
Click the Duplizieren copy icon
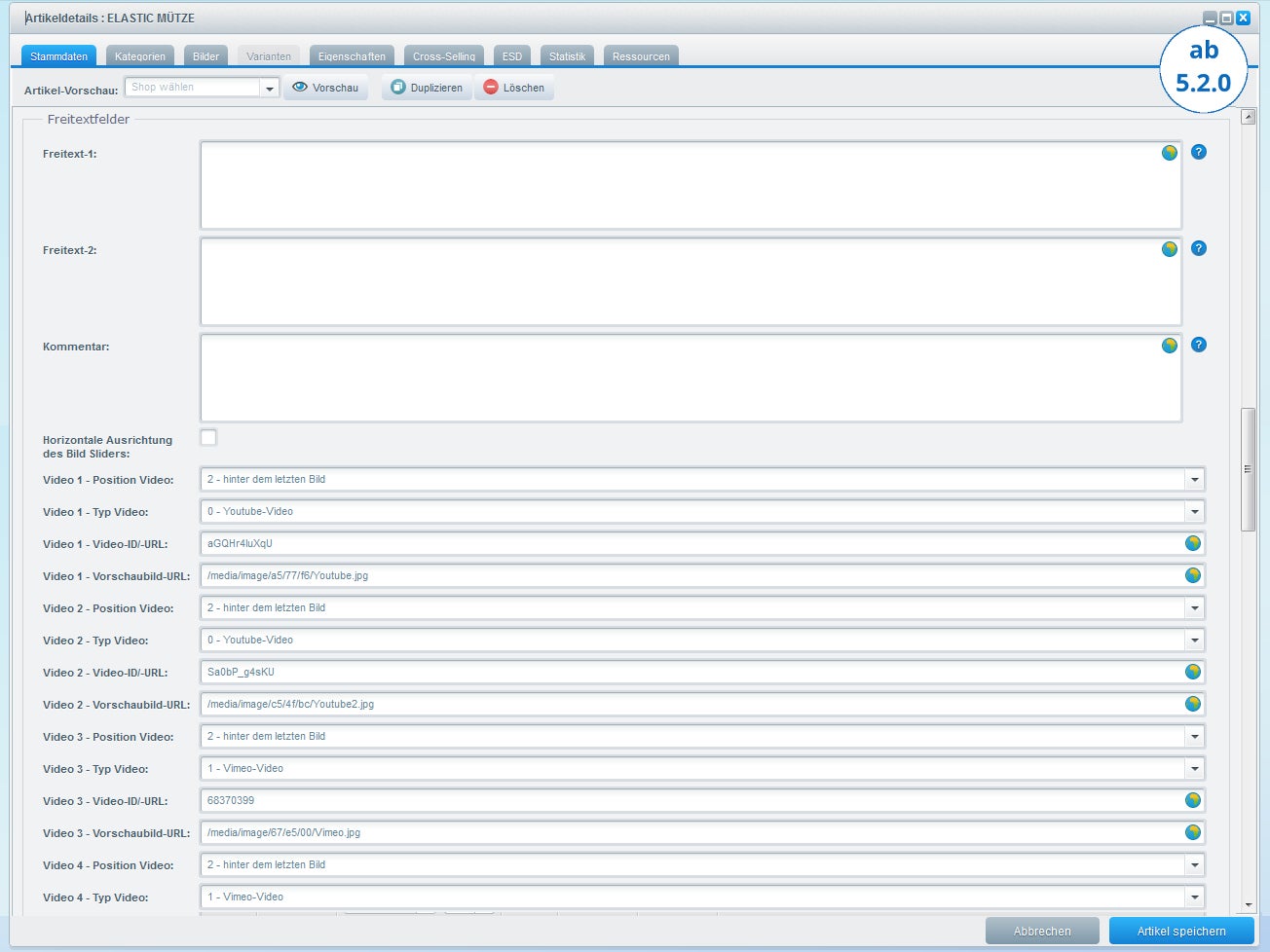click(397, 87)
